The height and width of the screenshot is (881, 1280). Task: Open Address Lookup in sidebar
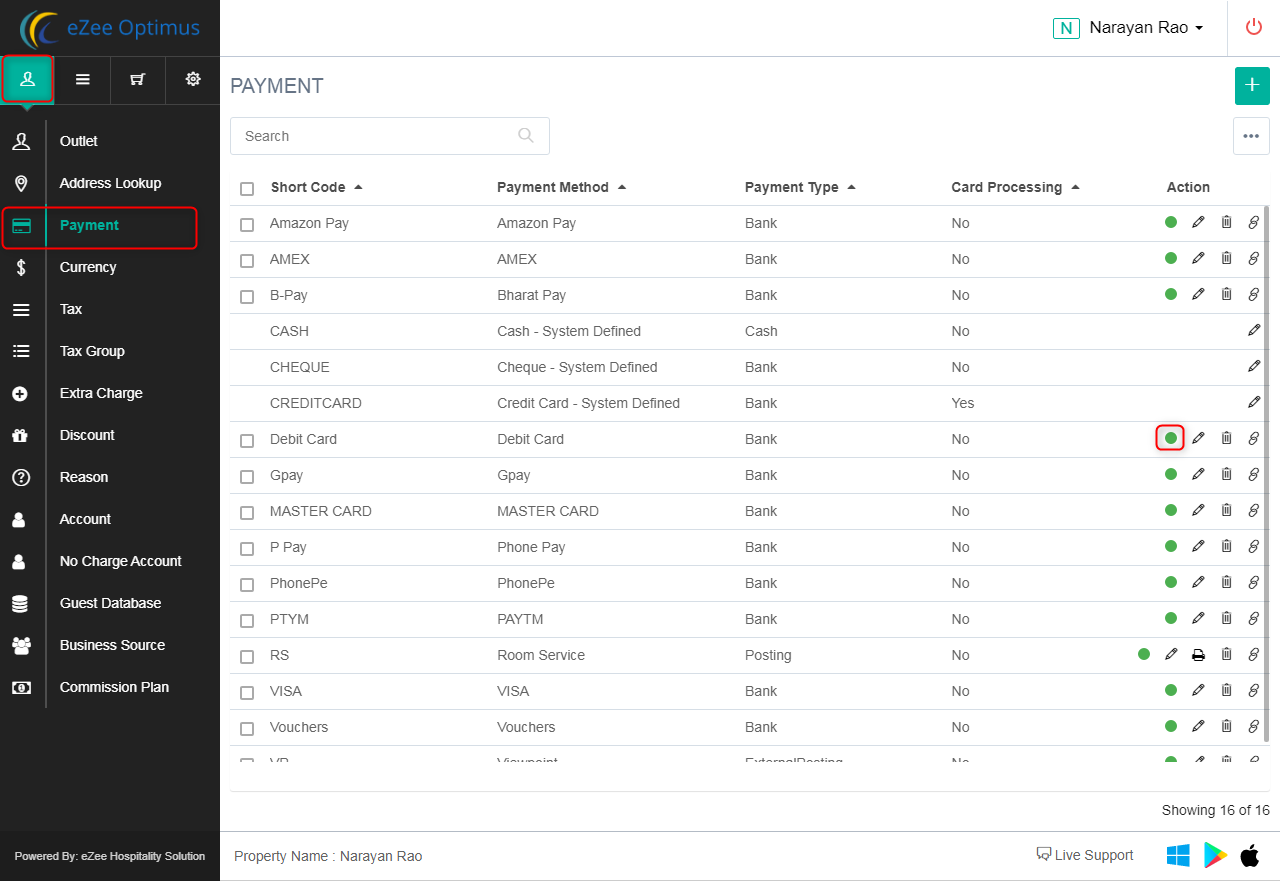tap(110, 183)
